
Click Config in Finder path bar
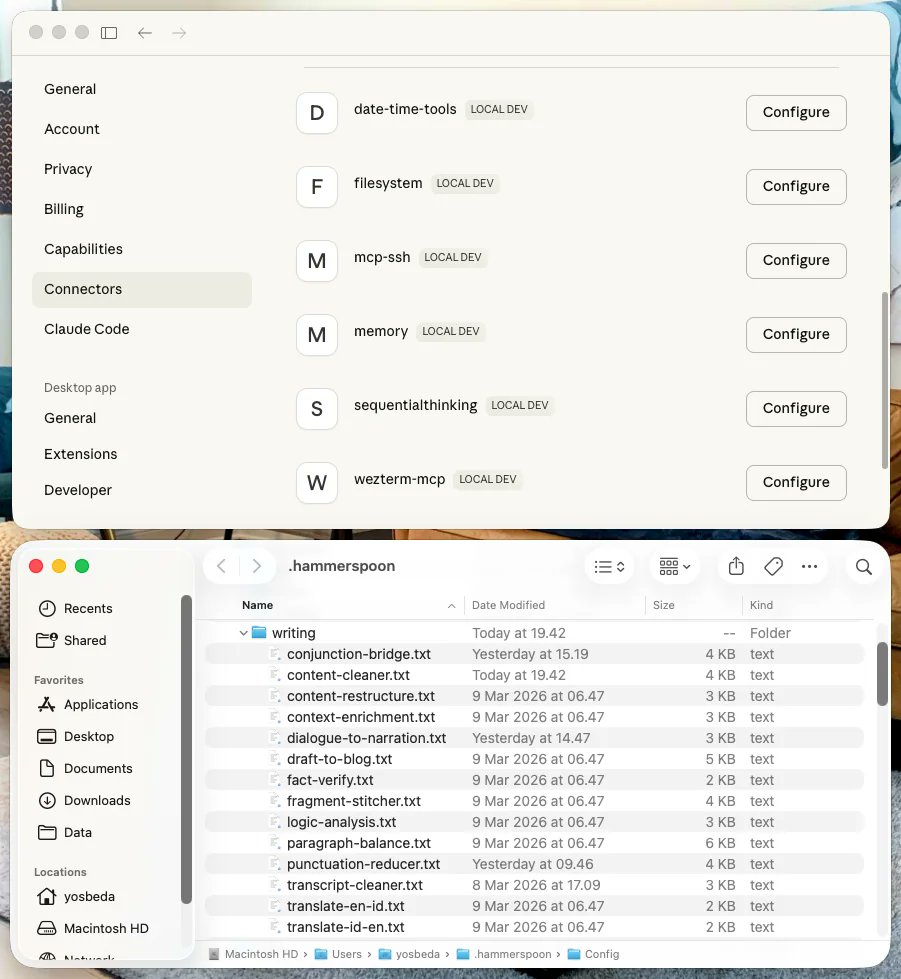tap(594, 954)
